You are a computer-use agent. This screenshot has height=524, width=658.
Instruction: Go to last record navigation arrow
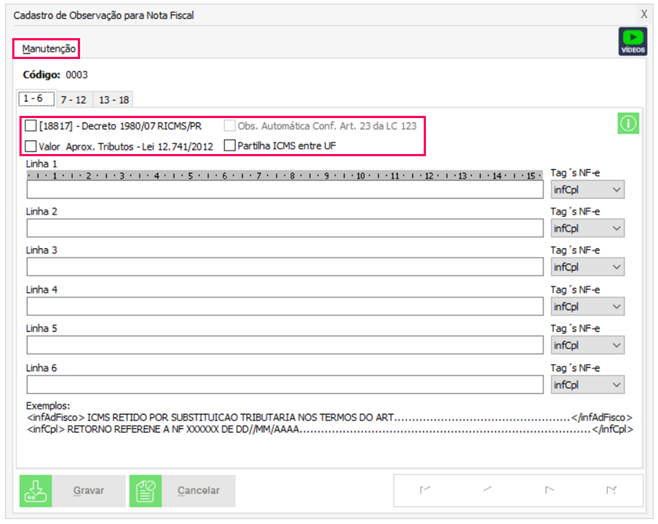[610, 490]
